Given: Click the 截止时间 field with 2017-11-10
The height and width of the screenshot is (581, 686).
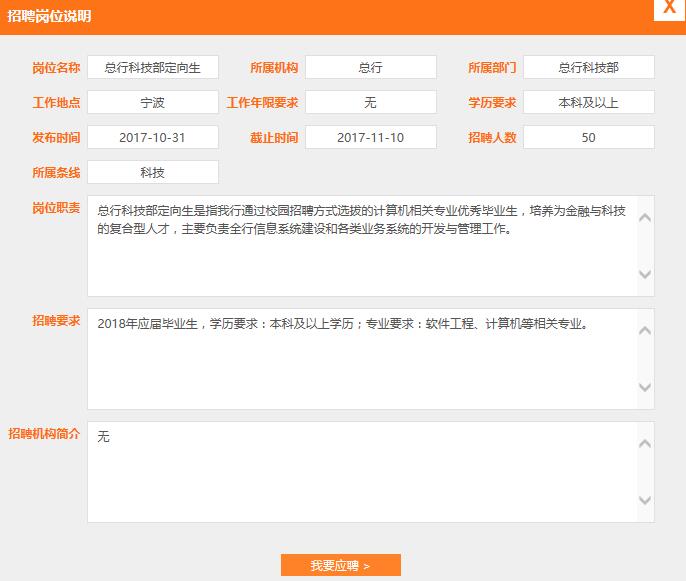Looking at the screenshot, I should click(371, 137).
